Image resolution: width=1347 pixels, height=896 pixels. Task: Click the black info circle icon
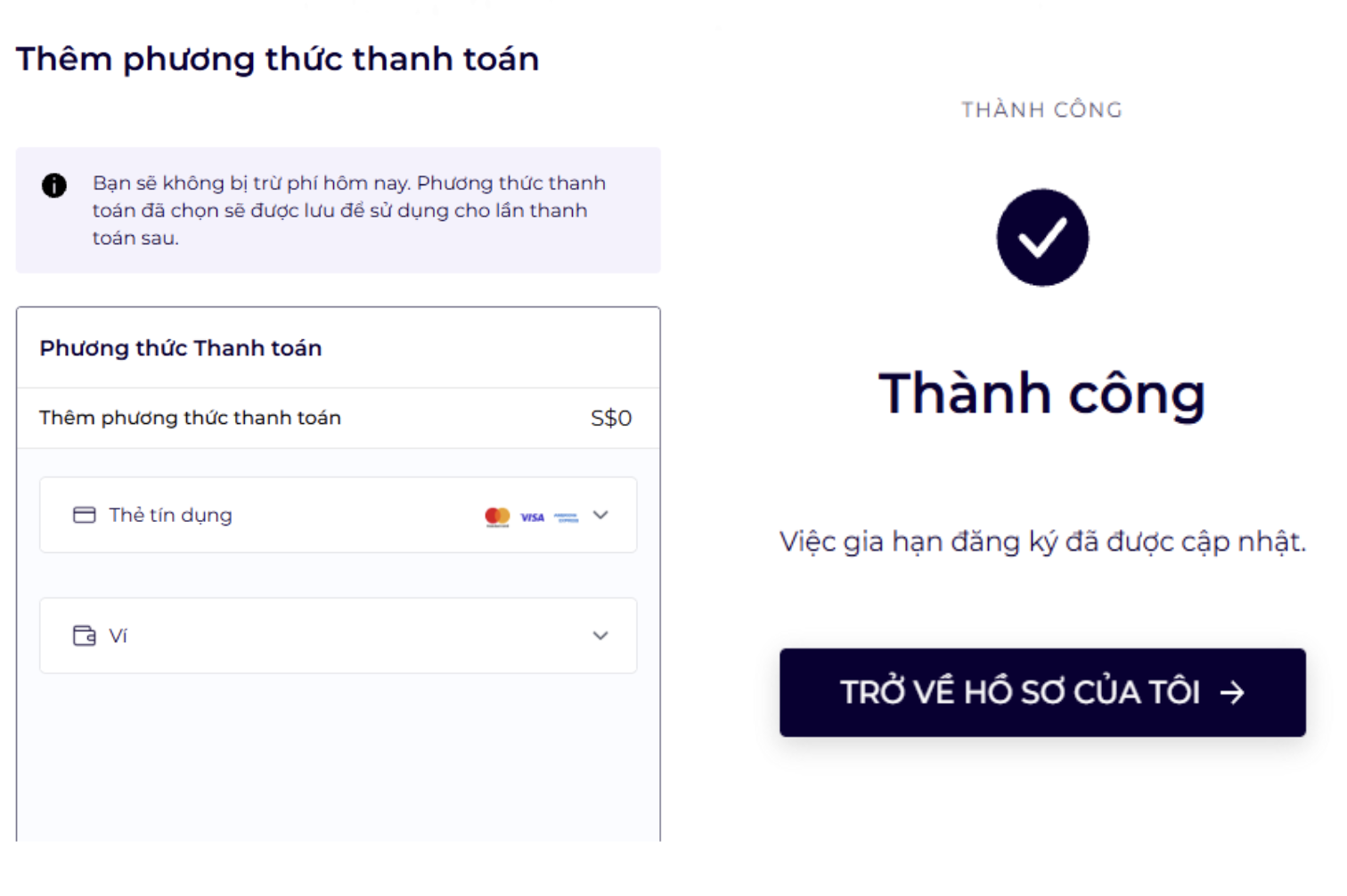(x=54, y=185)
